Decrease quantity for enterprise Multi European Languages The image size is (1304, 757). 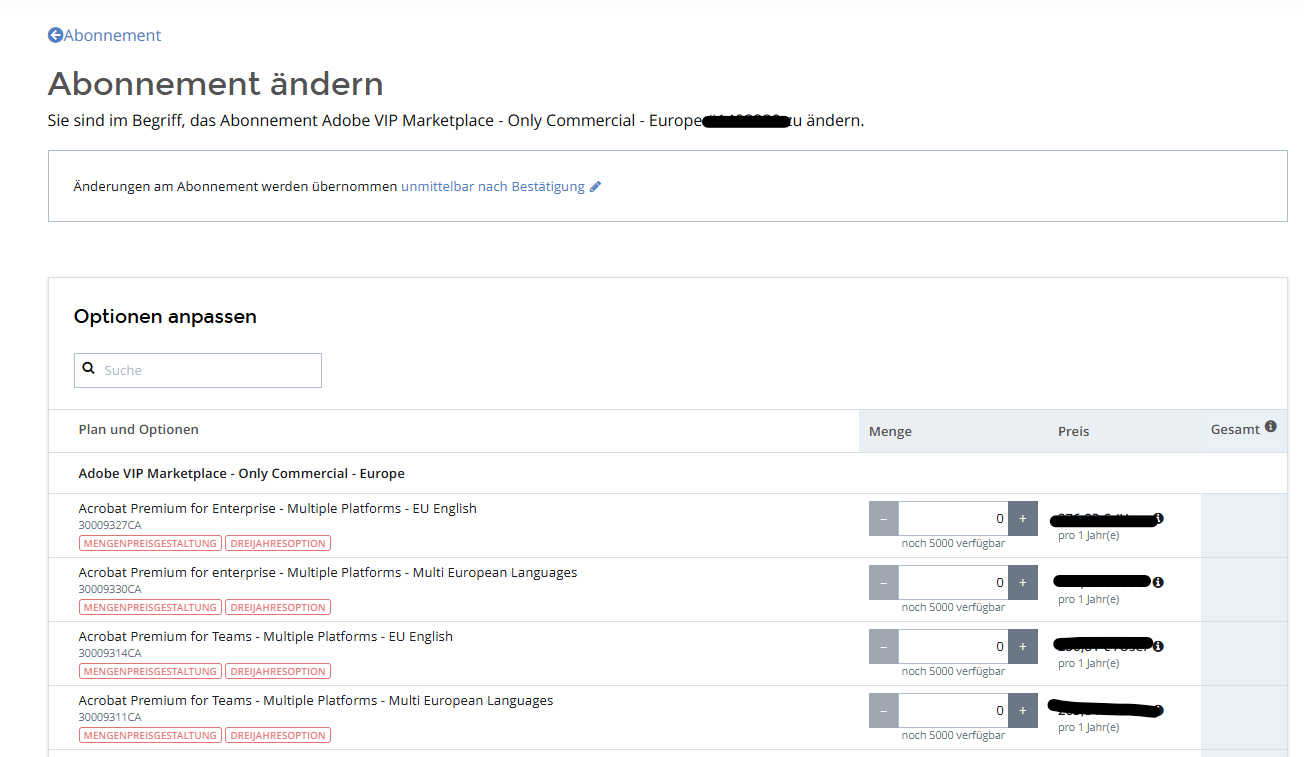884,582
